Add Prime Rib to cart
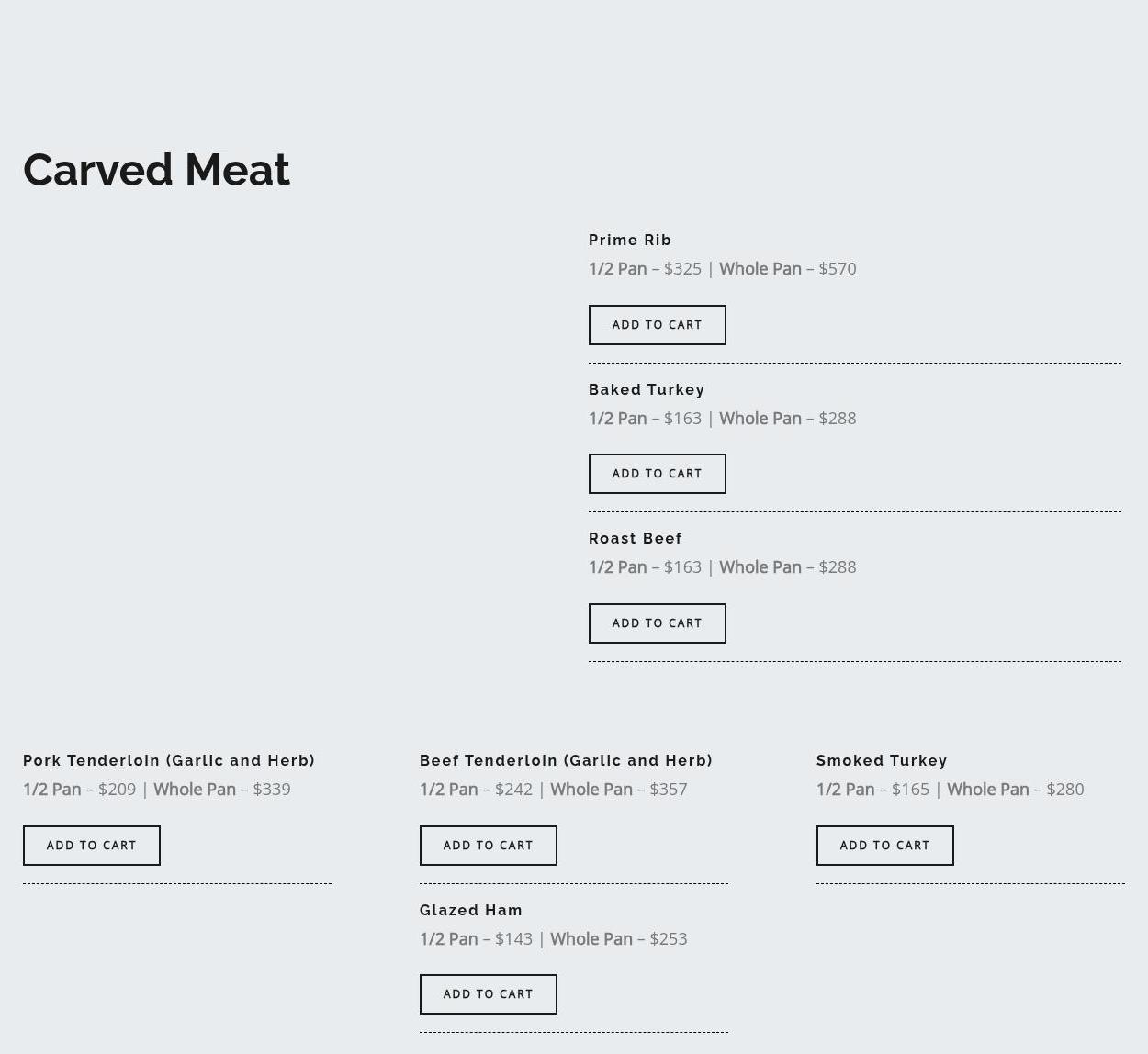 [x=657, y=325]
